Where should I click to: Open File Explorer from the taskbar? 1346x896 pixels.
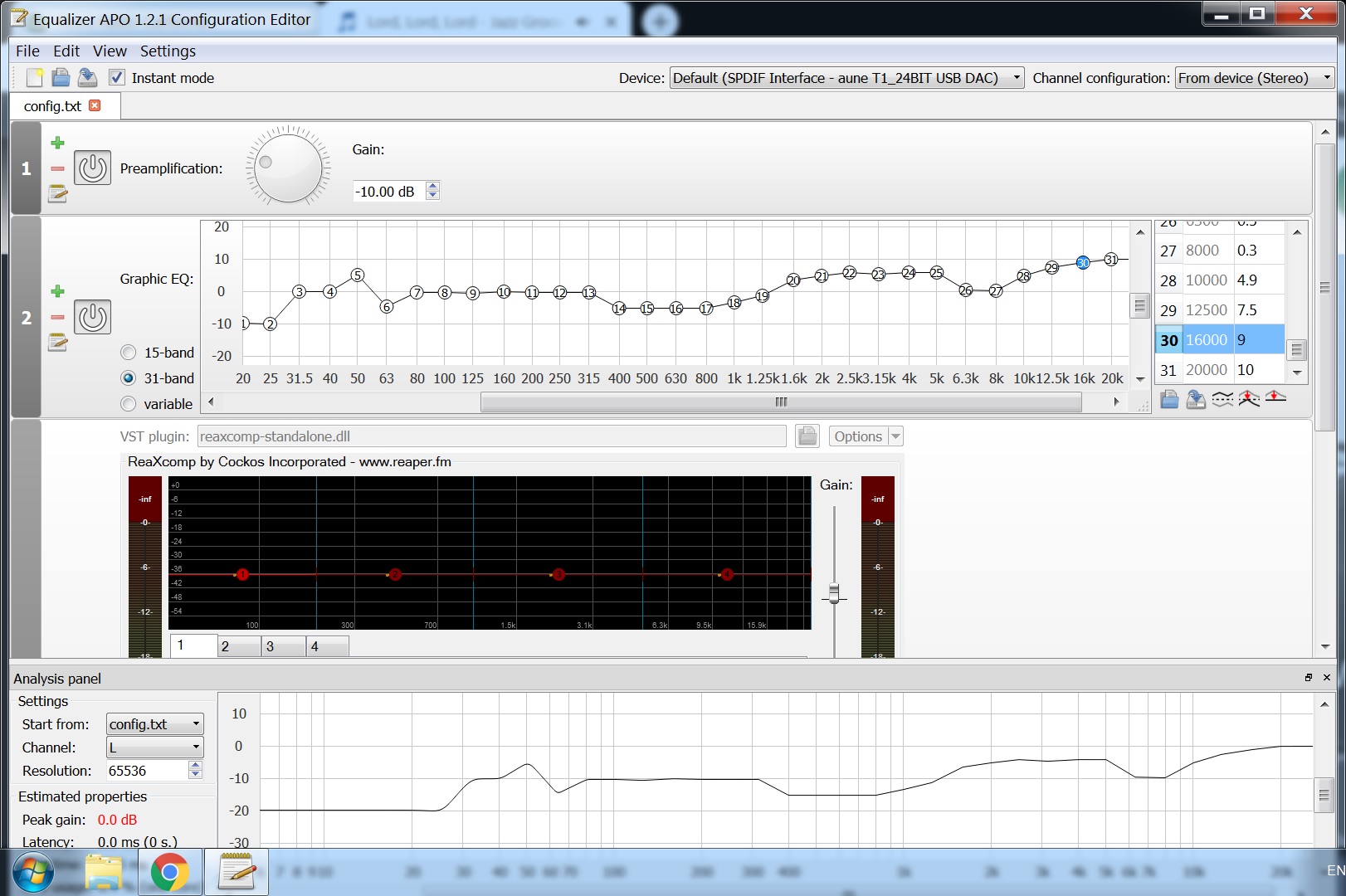pos(104,872)
